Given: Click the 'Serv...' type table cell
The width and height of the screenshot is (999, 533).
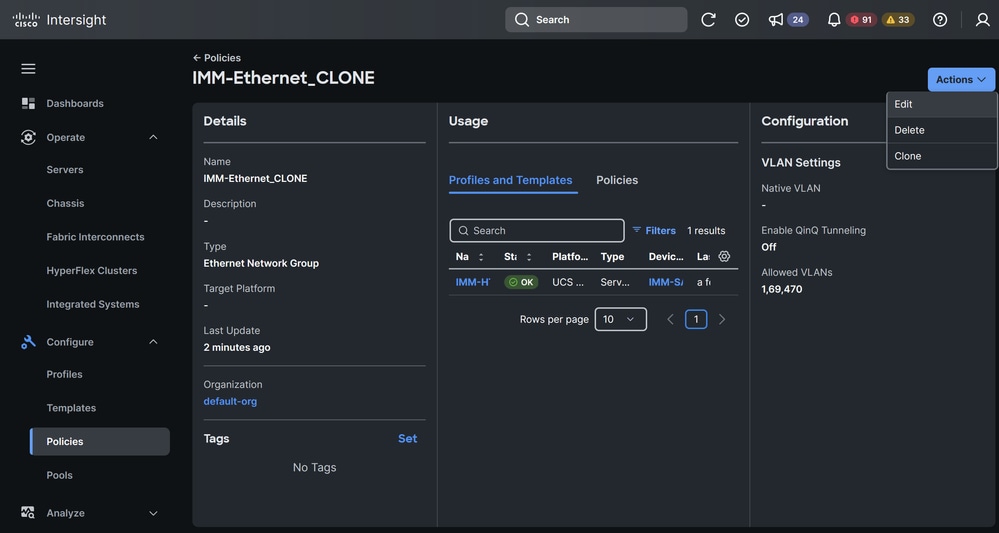Looking at the screenshot, I should click(615, 282).
